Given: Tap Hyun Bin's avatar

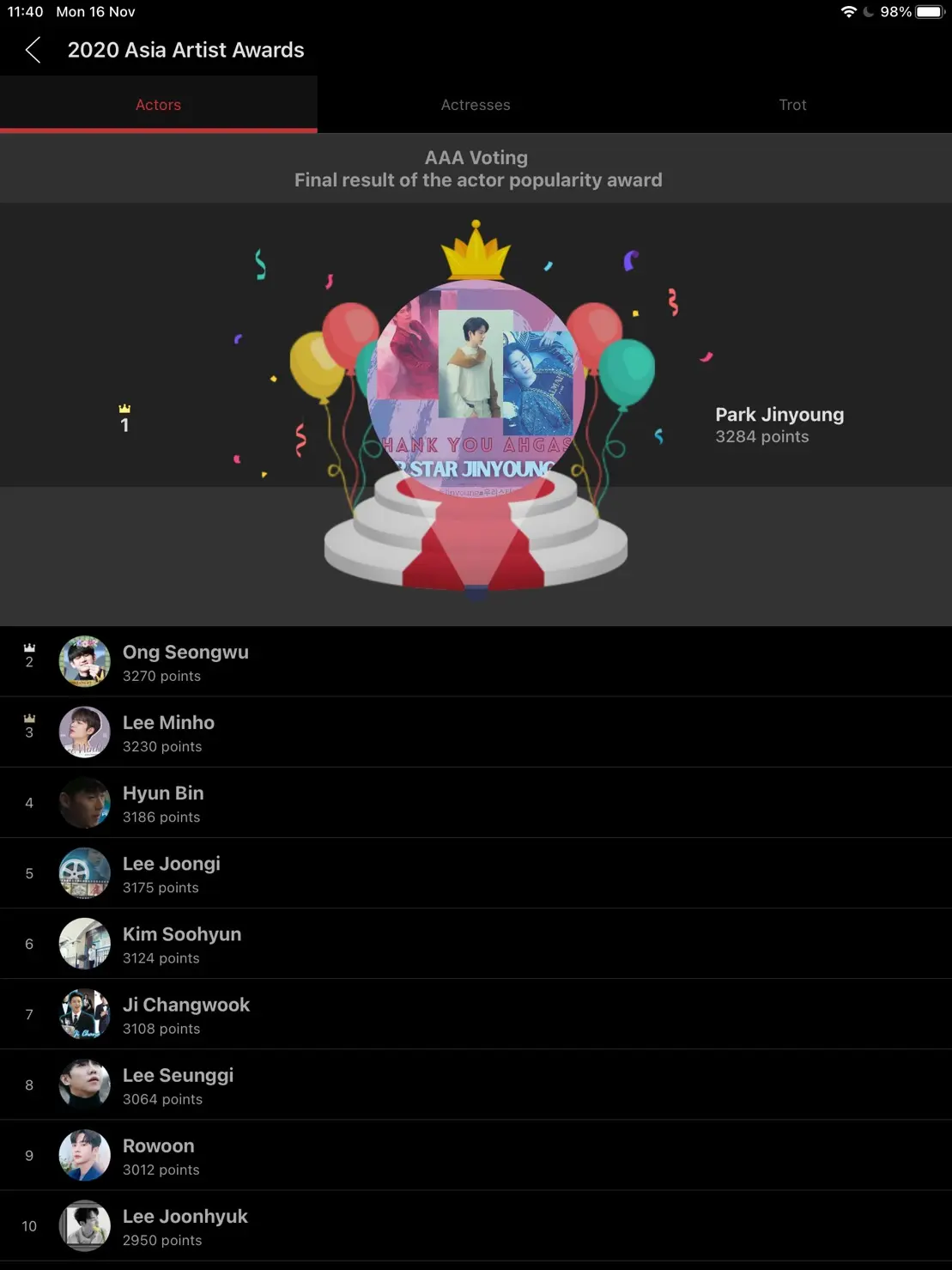Looking at the screenshot, I should point(84,802).
